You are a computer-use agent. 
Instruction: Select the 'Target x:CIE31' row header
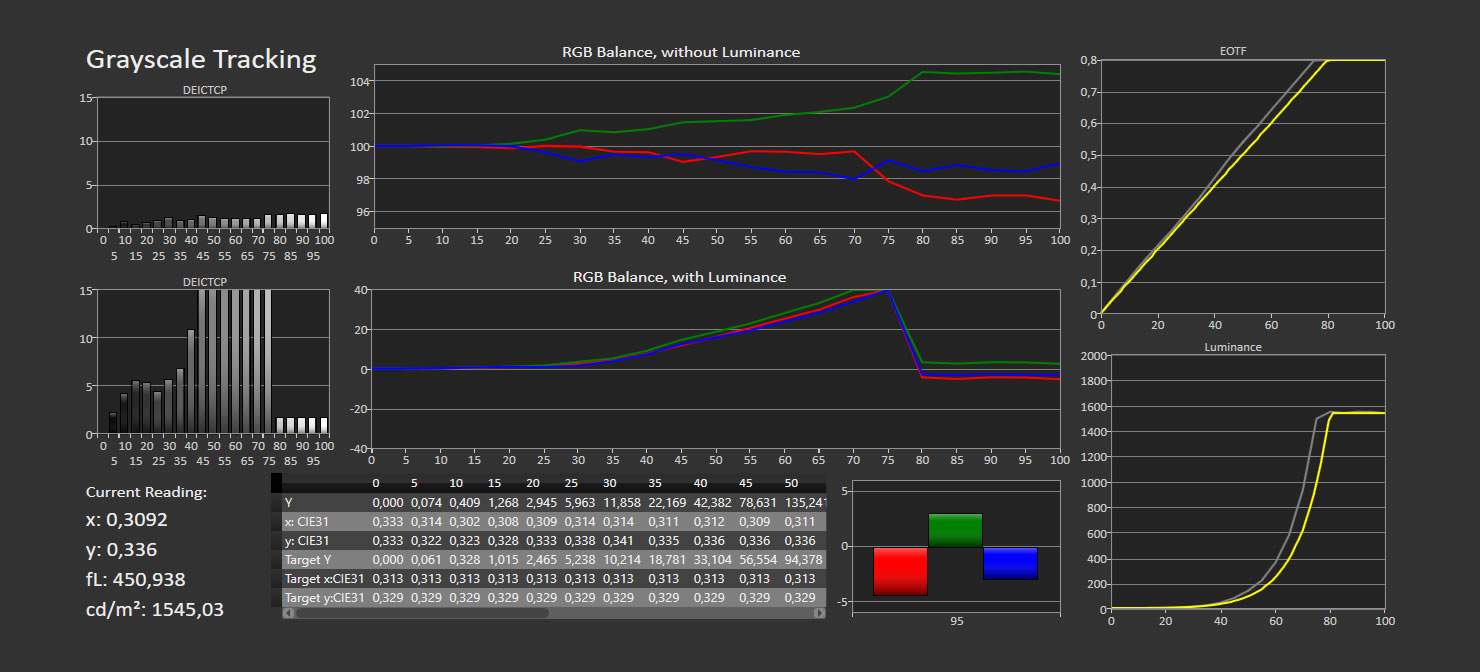pos(327,578)
